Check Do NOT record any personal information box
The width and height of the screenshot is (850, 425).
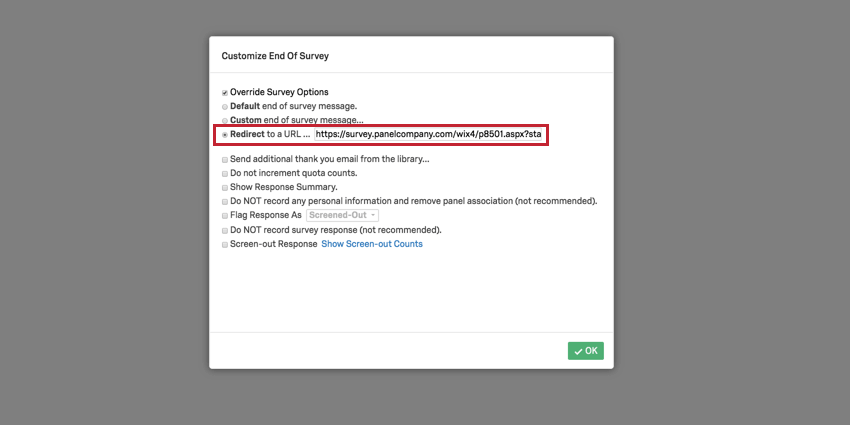coord(225,201)
